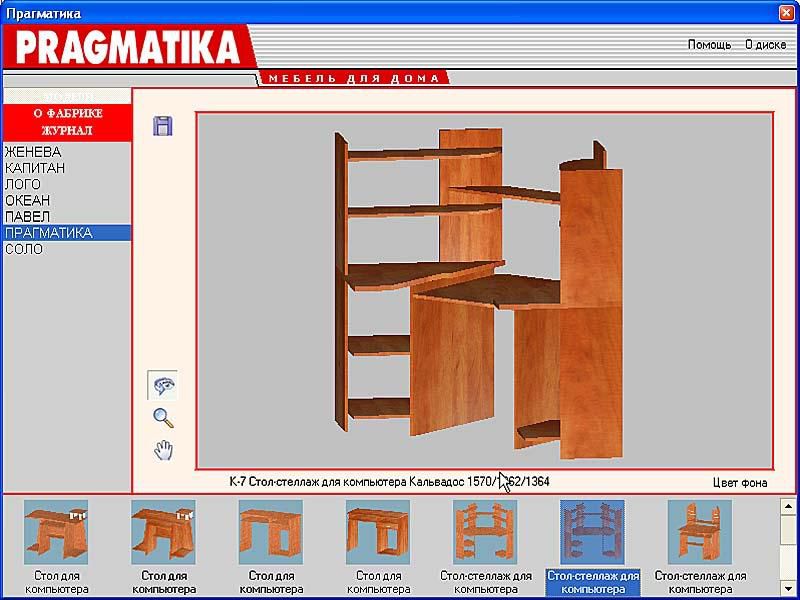Open the fifth thumbnail, first desk-shelf unit
Viewport: 800px width, 600px height.
[x=485, y=532]
